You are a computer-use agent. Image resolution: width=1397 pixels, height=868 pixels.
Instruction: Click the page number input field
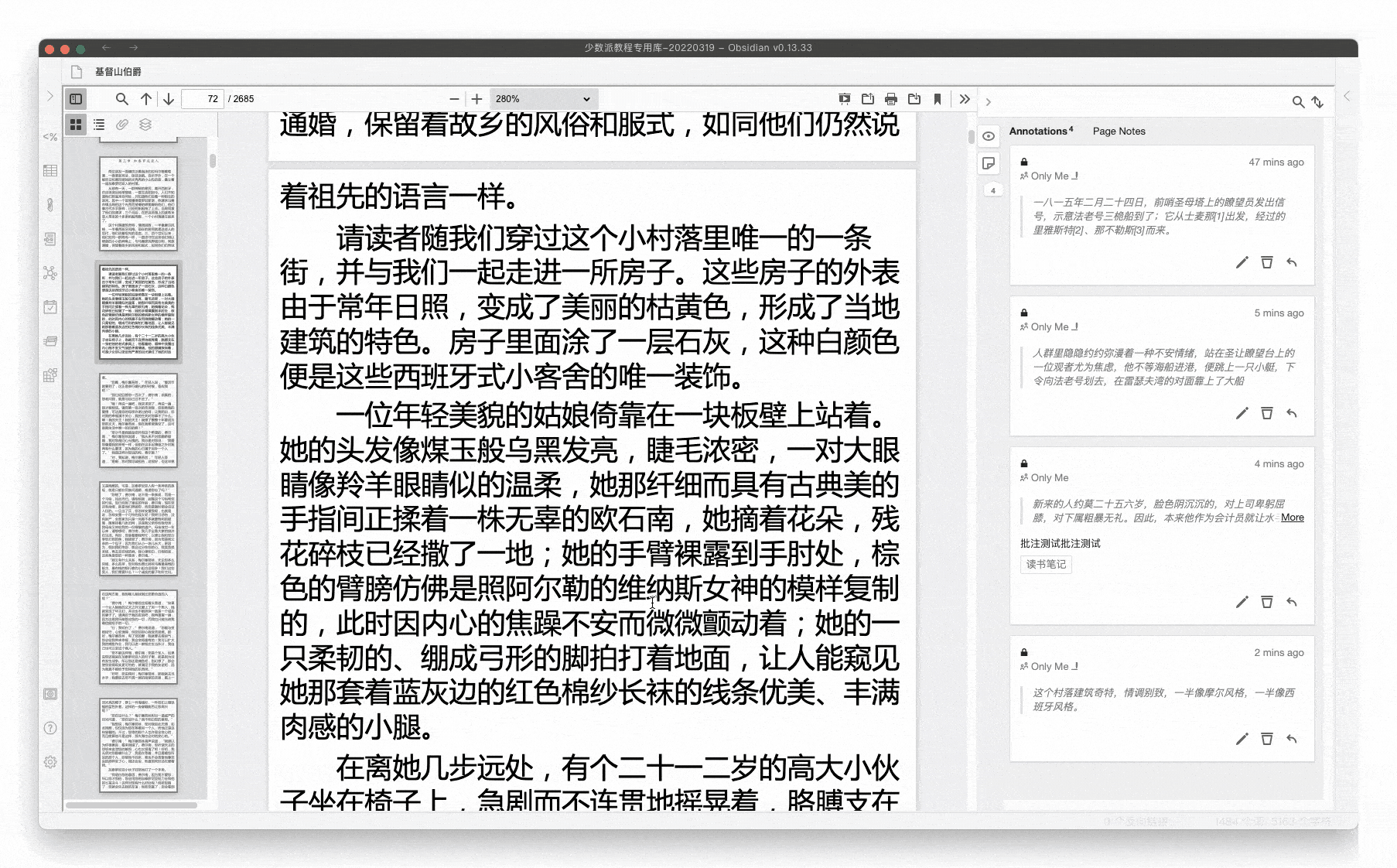tap(203, 99)
